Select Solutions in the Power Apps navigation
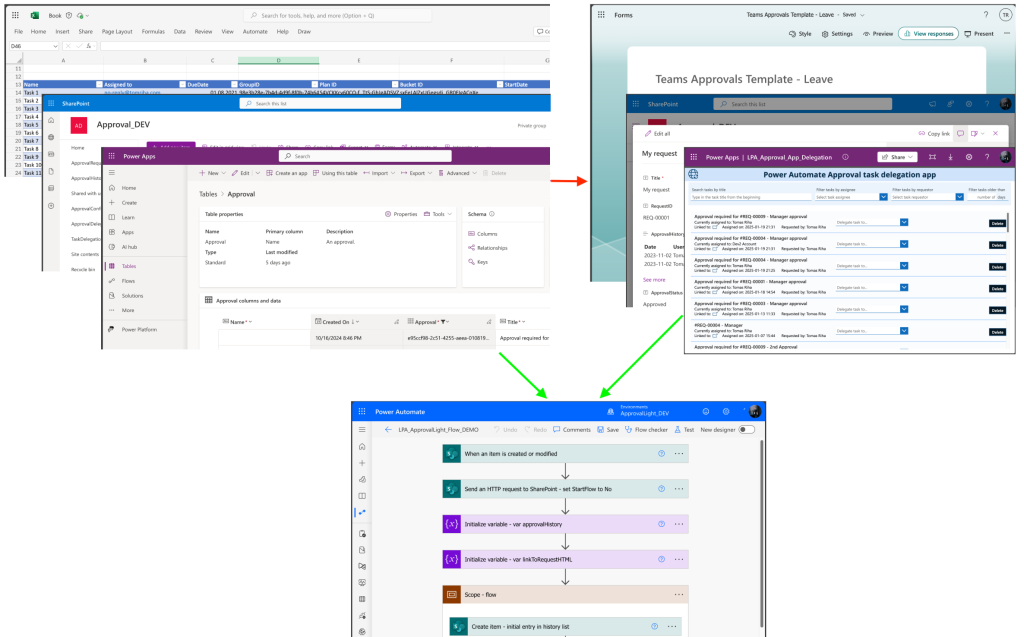This screenshot has width=1024, height=637. click(132, 295)
